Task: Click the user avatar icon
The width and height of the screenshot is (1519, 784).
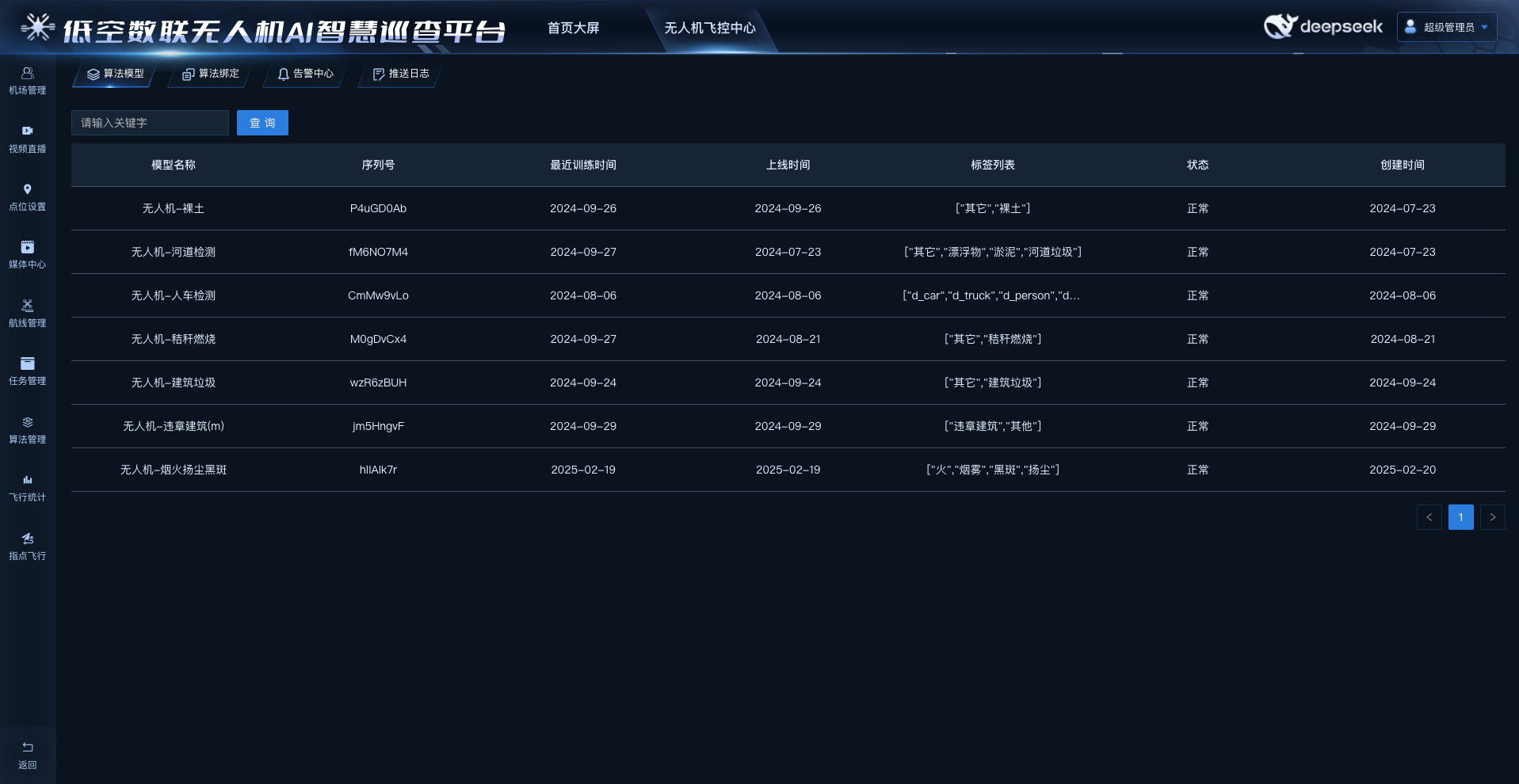Action: pos(1410,27)
